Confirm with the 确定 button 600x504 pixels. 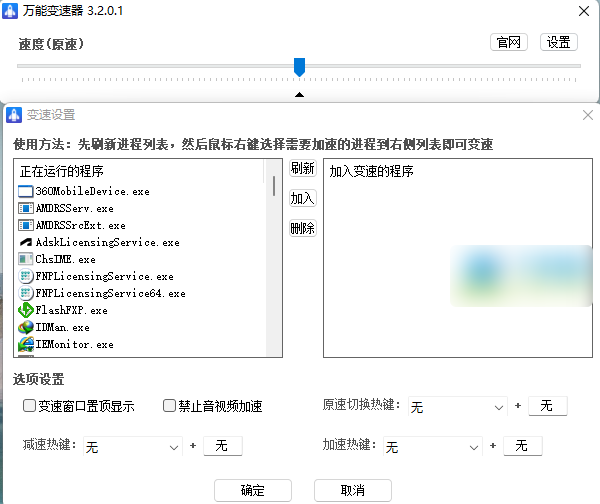[x=253, y=490]
